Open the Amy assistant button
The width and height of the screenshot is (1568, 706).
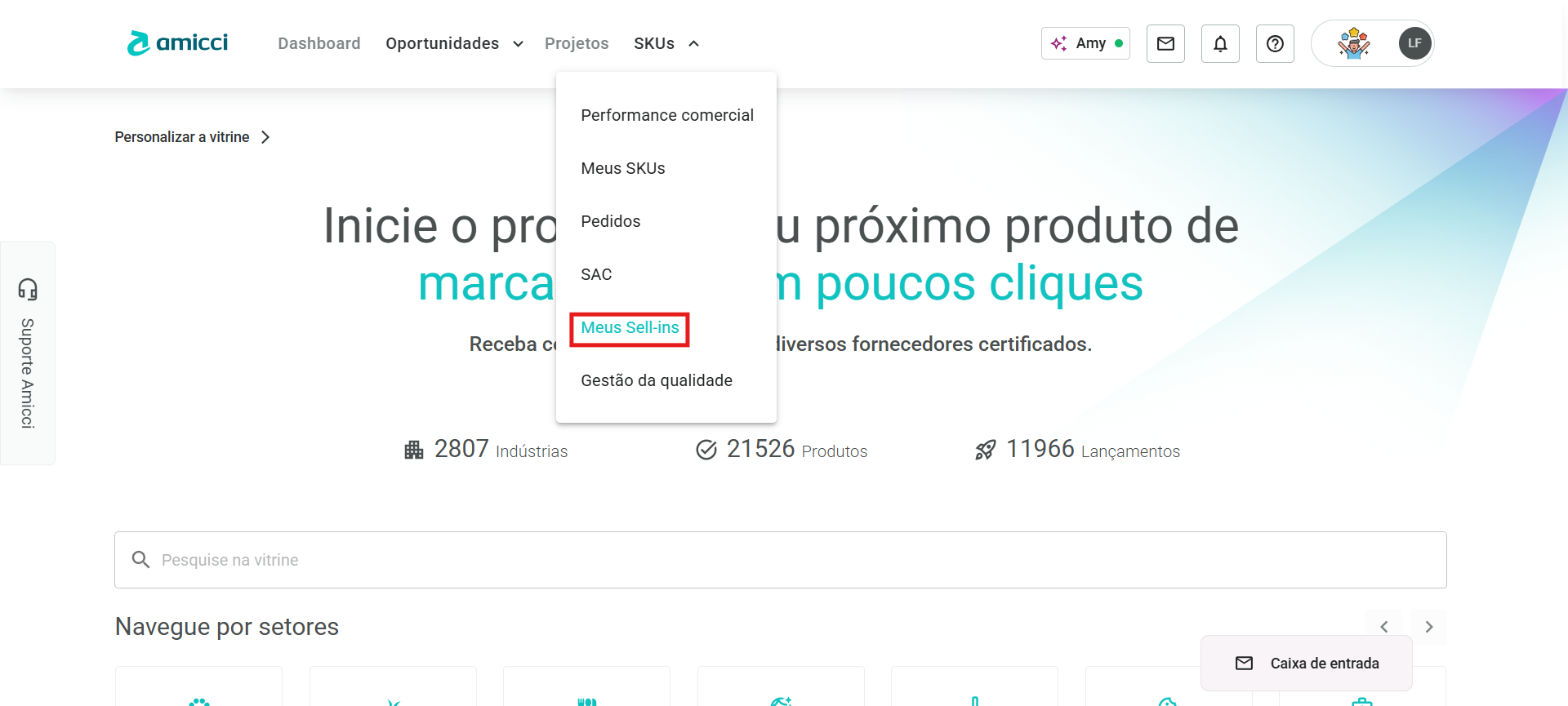click(x=1085, y=43)
